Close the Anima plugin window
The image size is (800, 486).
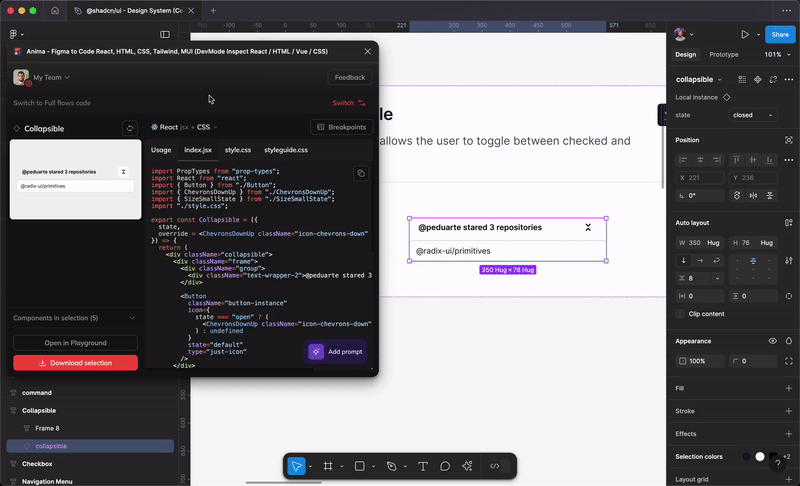[x=367, y=52]
